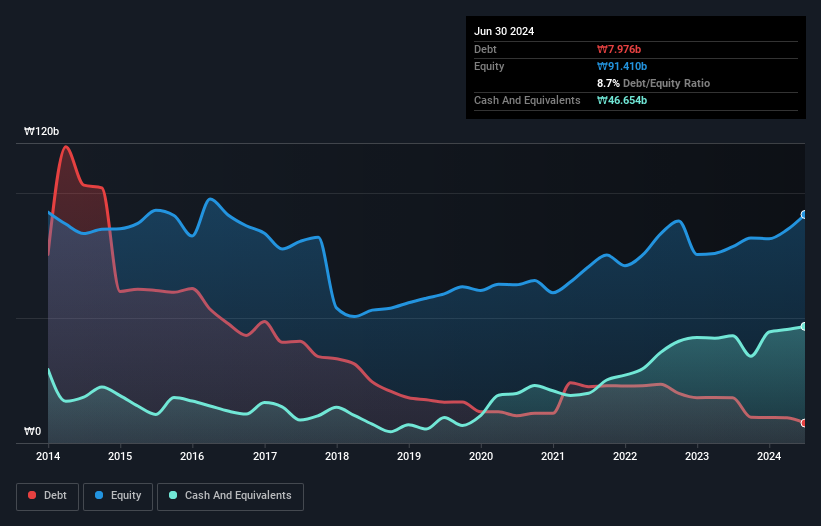Toggle the Cash And Equivalents legend button
The image size is (821, 526).
[230, 496]
